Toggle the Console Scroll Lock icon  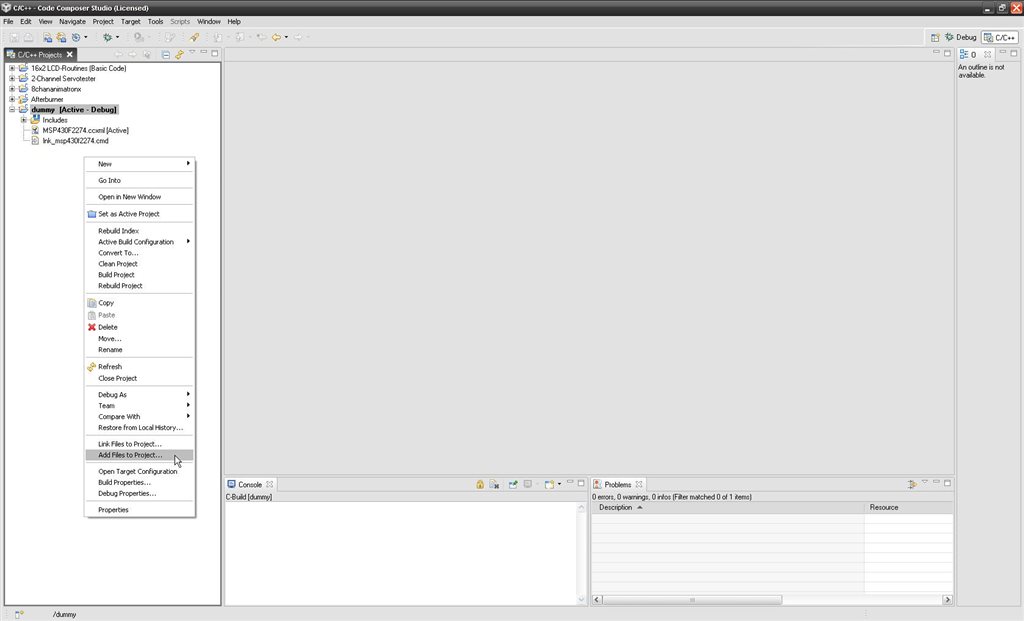(x=480, y=485)
